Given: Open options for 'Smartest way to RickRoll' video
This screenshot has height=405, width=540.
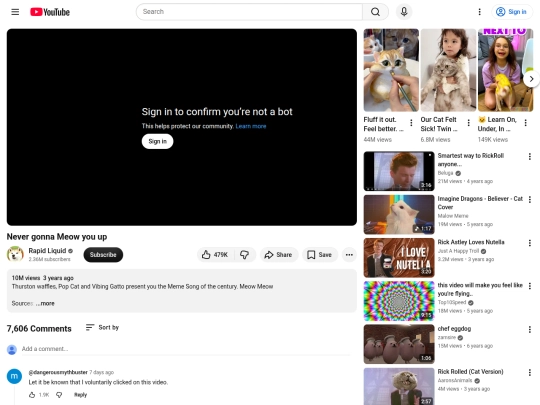Looking at the screenshot, I should click(x=530, y=157).
